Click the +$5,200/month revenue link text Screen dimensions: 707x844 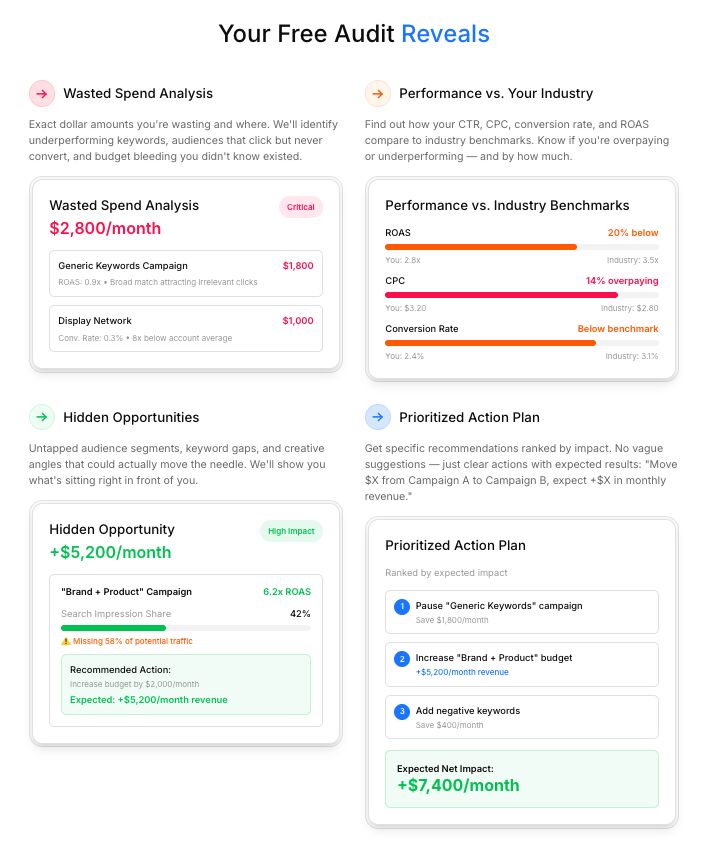click(462, 672)
